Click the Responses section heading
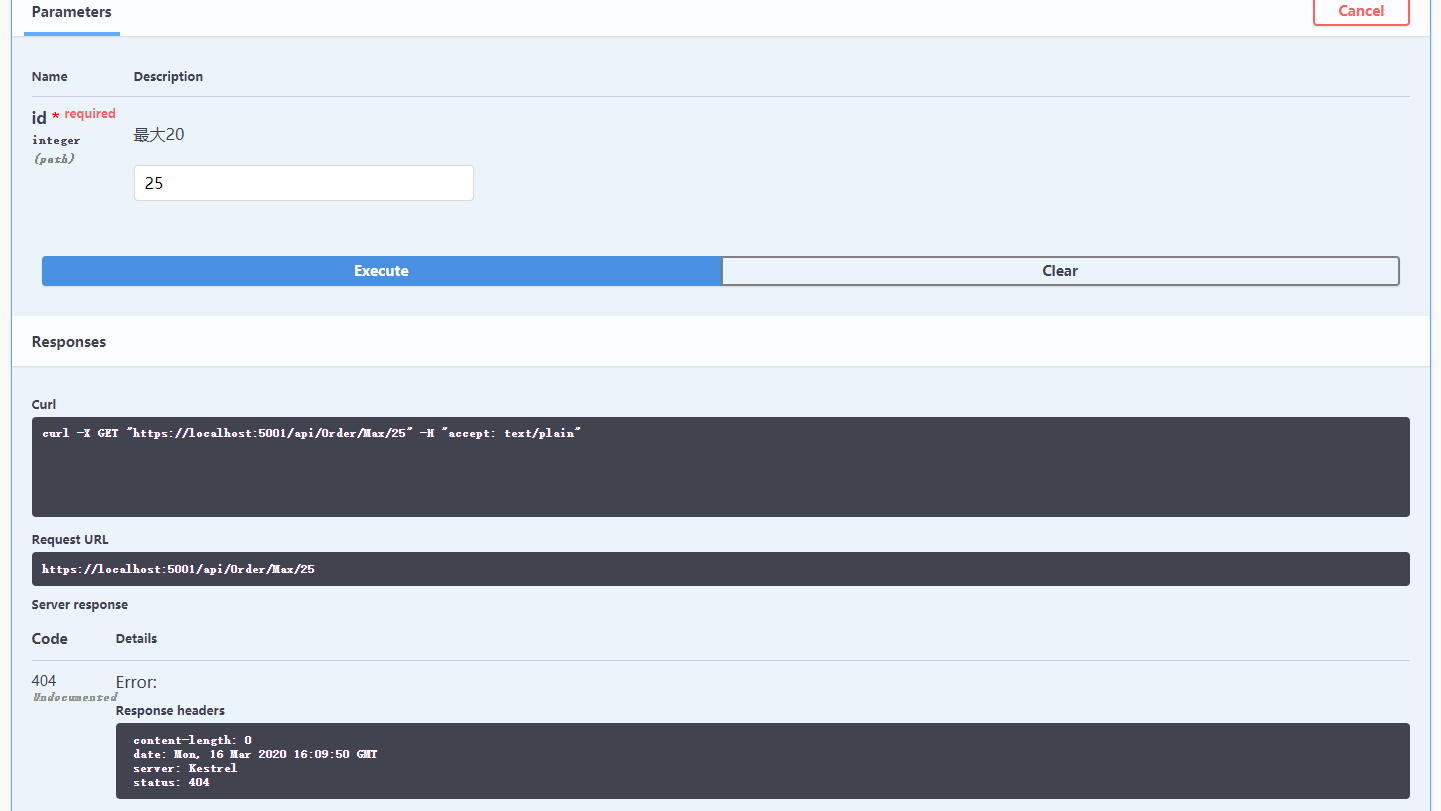Viewport: 1441px width, 811px height. point(69,342)
